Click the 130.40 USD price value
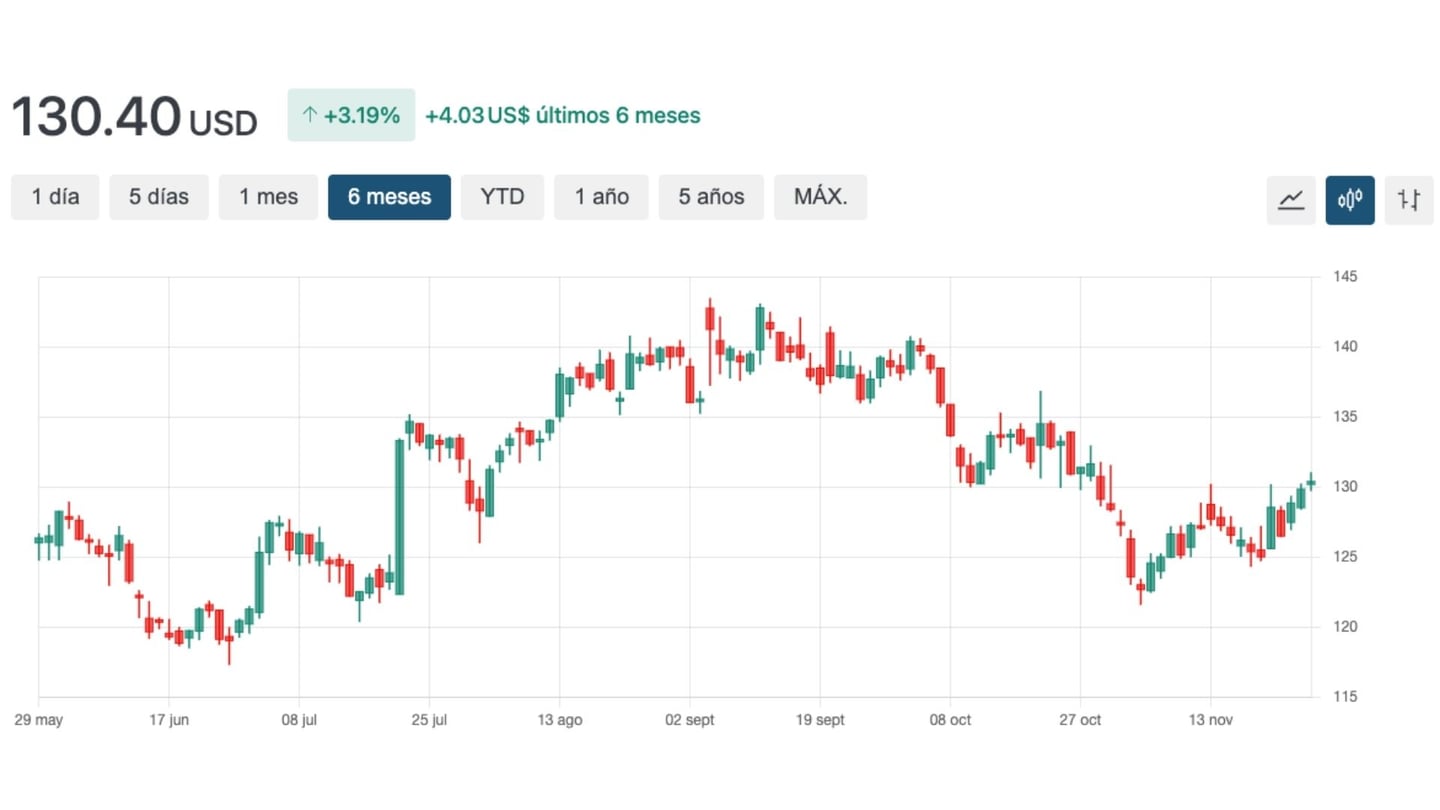 click(133, 117)
